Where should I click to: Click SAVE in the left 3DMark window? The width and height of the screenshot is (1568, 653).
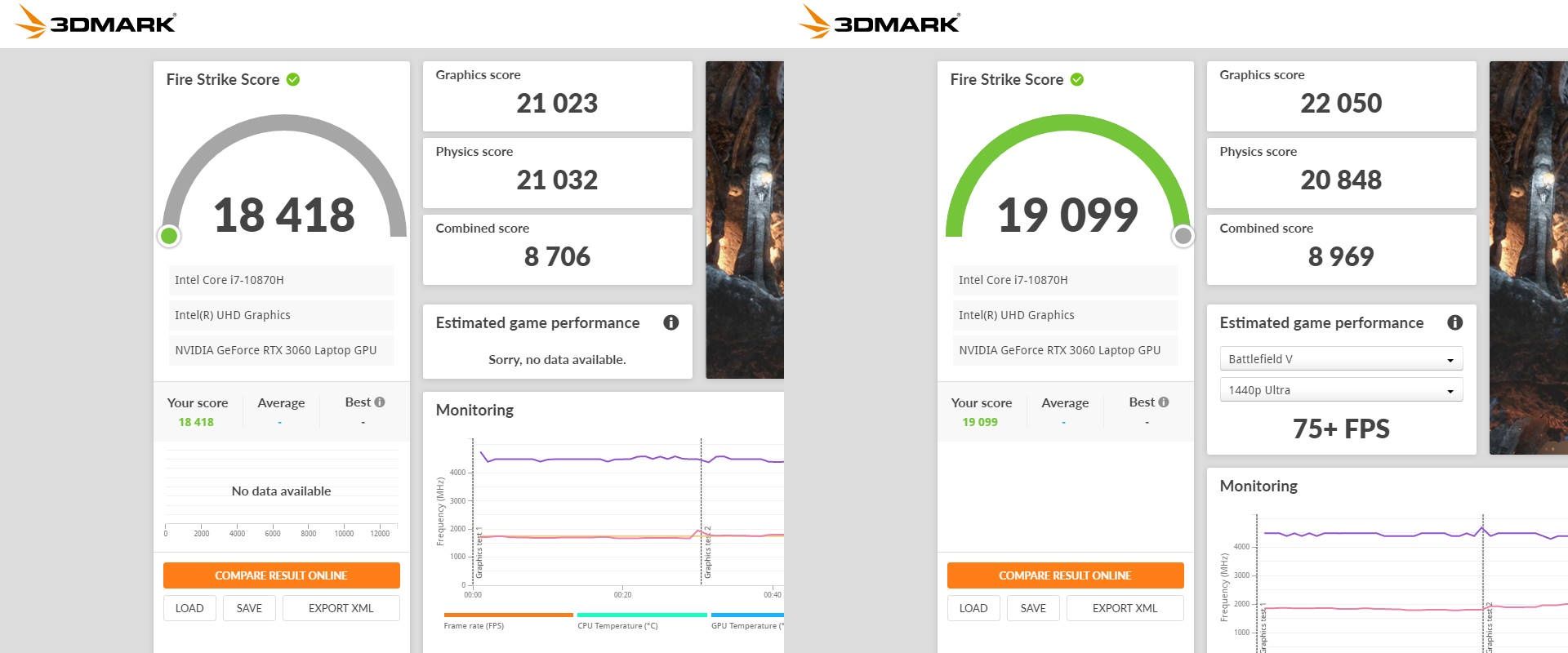click(249, 608)
